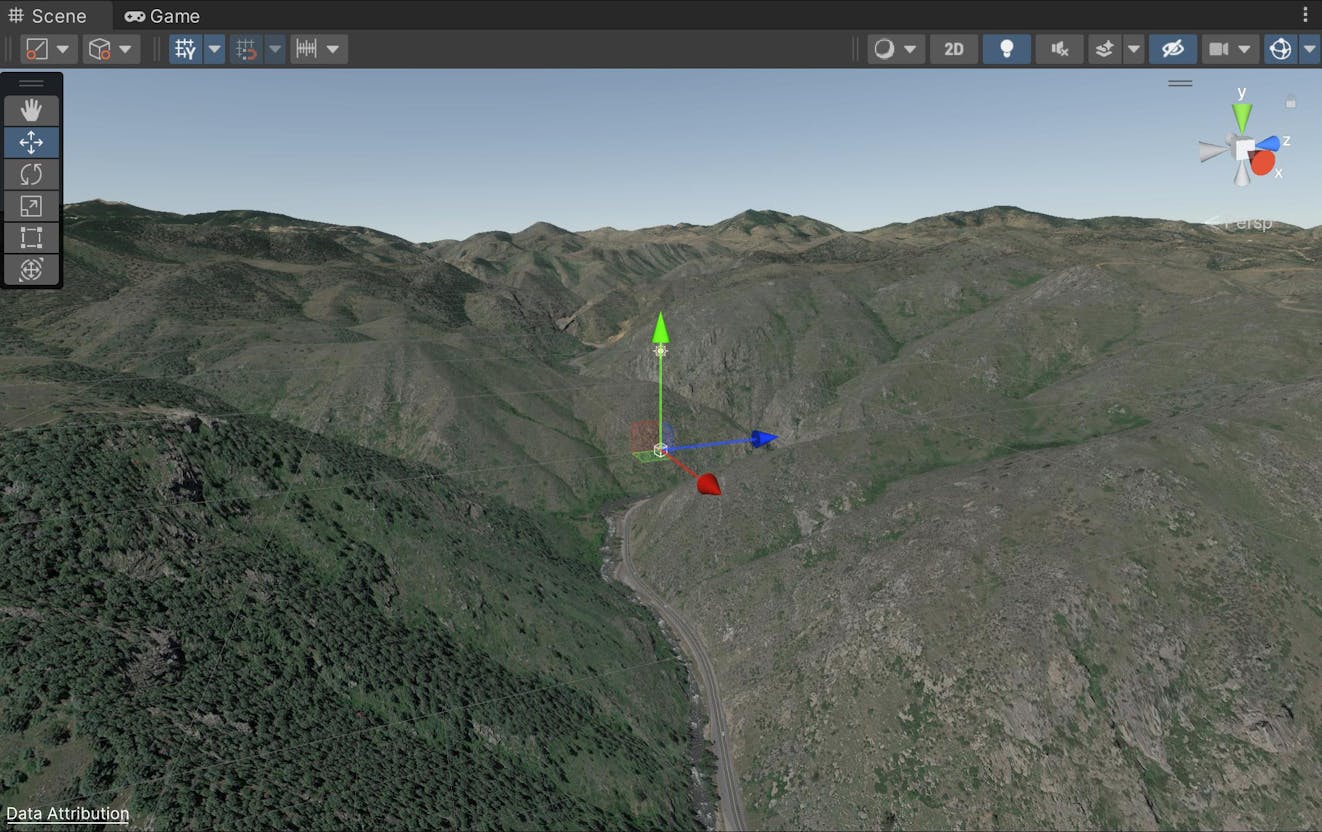Select the Scale tool
The width and height of the screenshot is (1322, 832).
coord(32,206)
